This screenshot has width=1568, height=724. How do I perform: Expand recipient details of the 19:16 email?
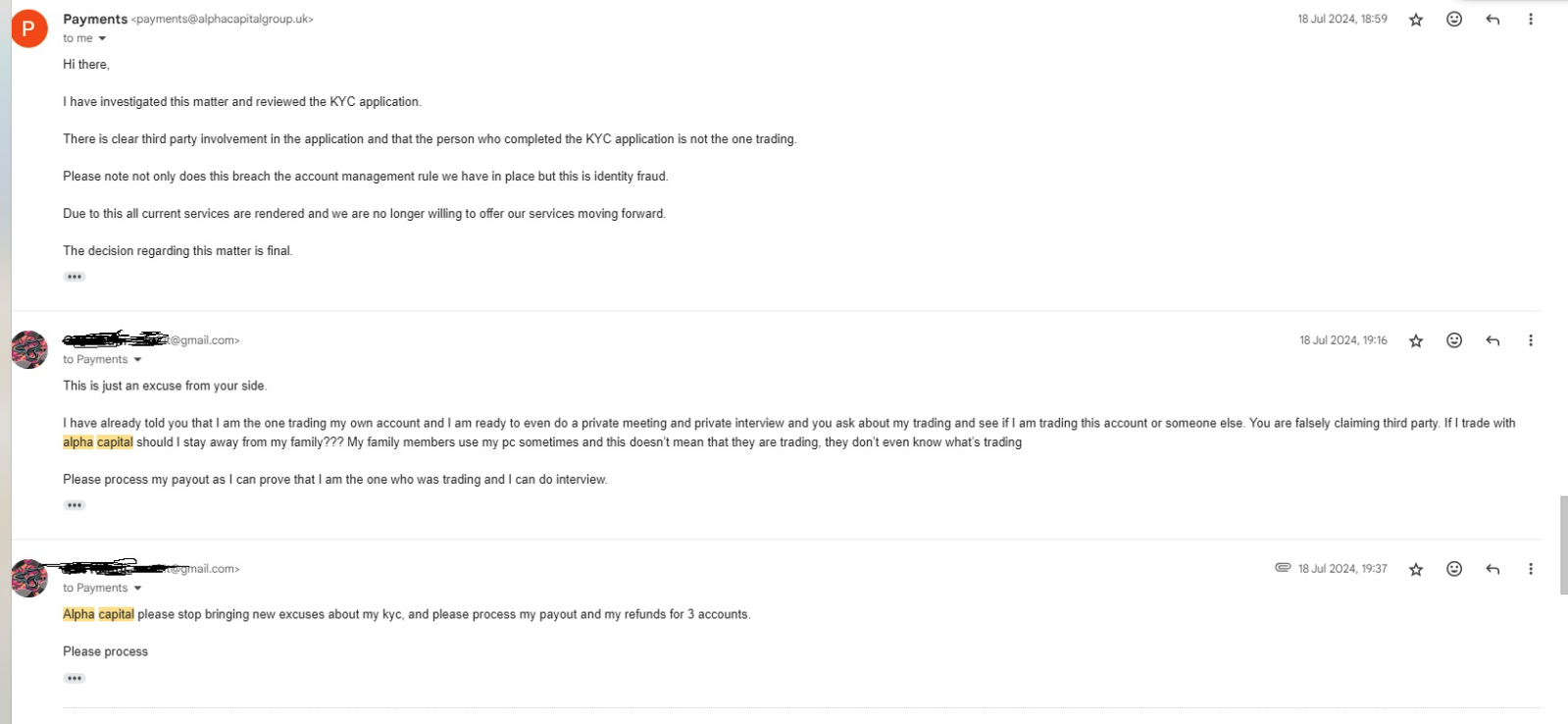[137, 360]
